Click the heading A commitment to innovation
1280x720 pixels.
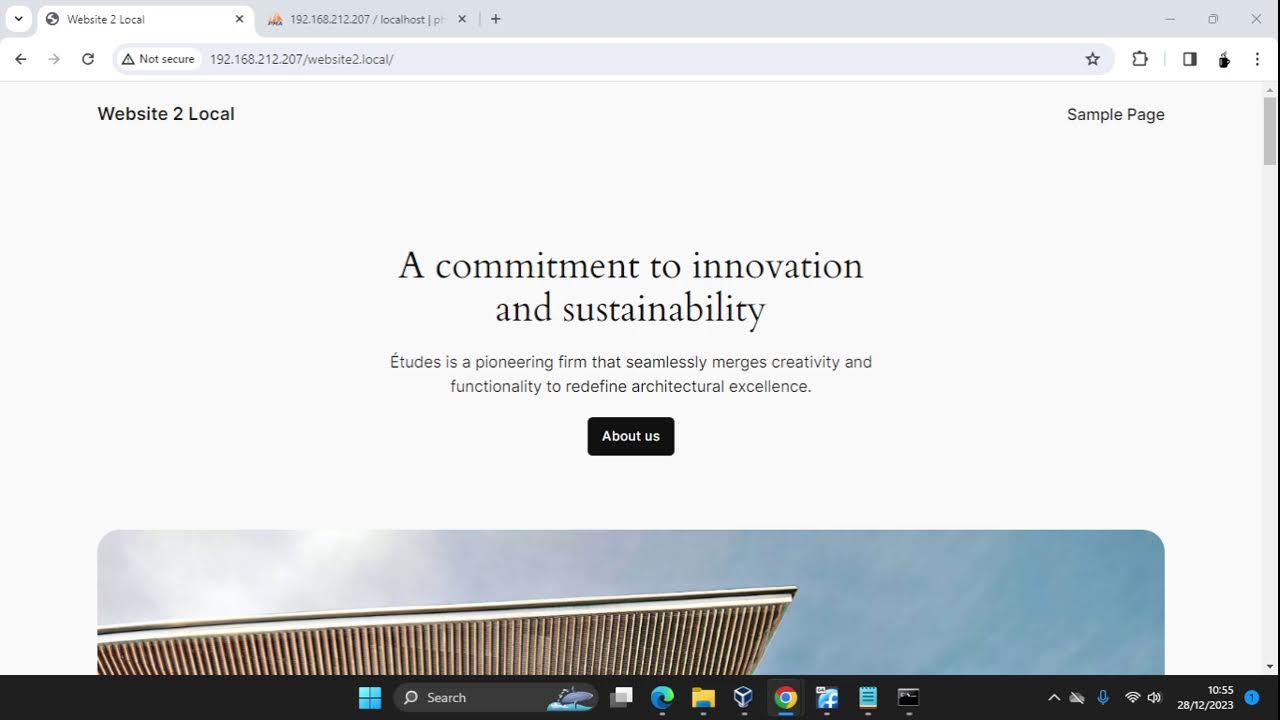click(x=631, y=287)
